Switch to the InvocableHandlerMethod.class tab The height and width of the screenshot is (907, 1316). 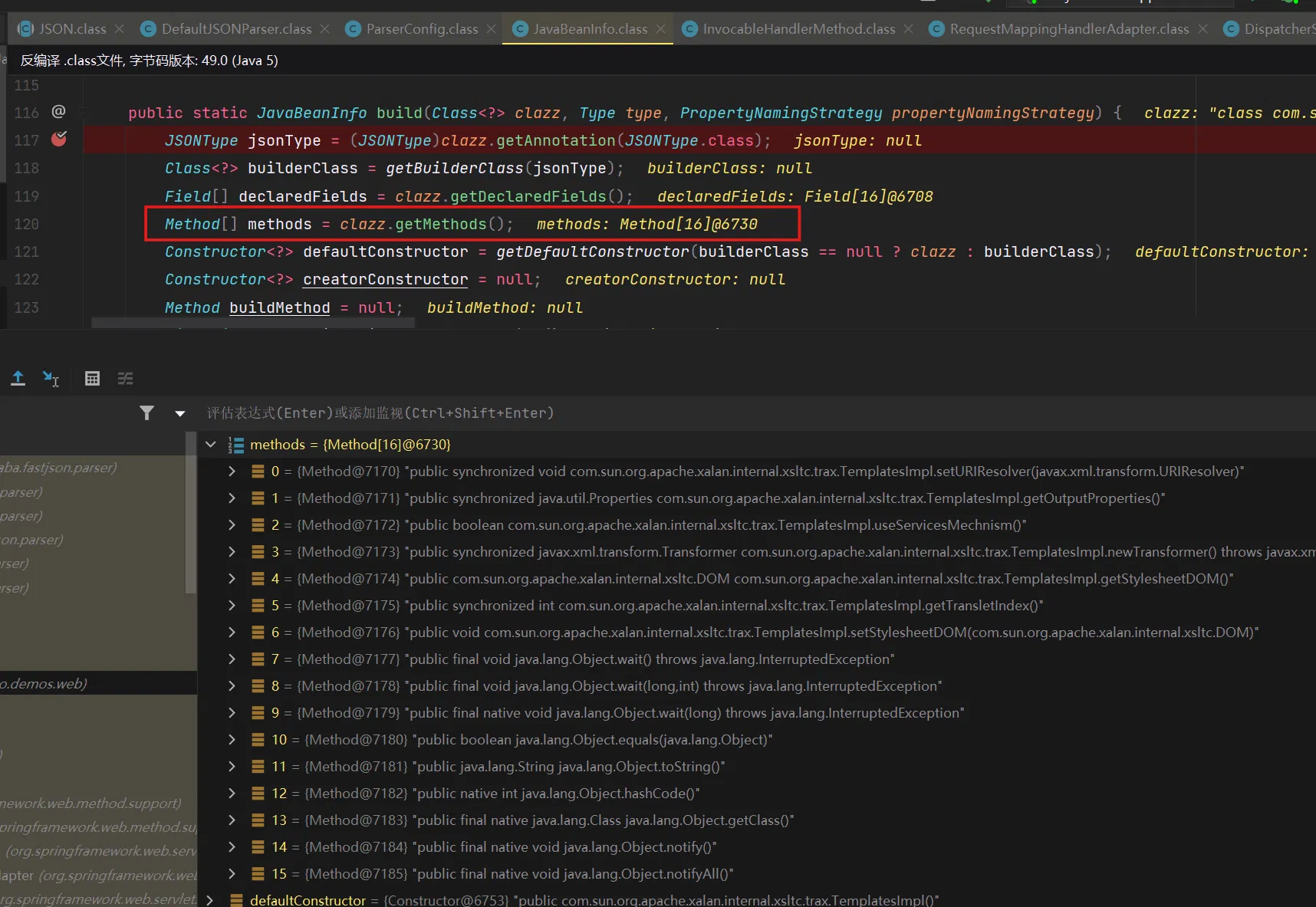[x=798, y=29]
